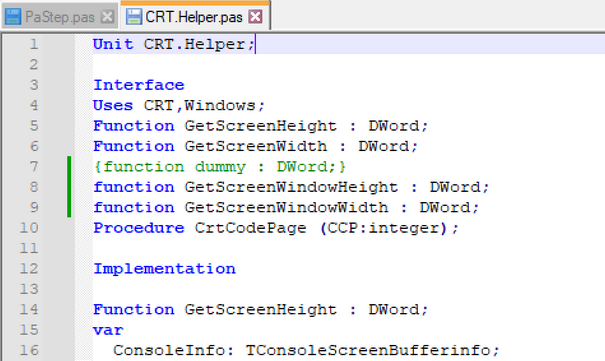Click 'ConsoleInfo:' on line 16

click(x=174, y=351)
